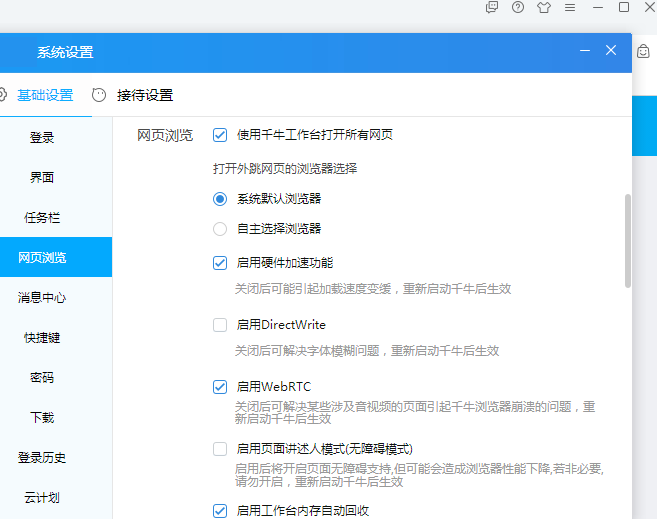657x519 pixels.
Task: Close the 系统设置 settings dialog
Action: click(611, 50)
